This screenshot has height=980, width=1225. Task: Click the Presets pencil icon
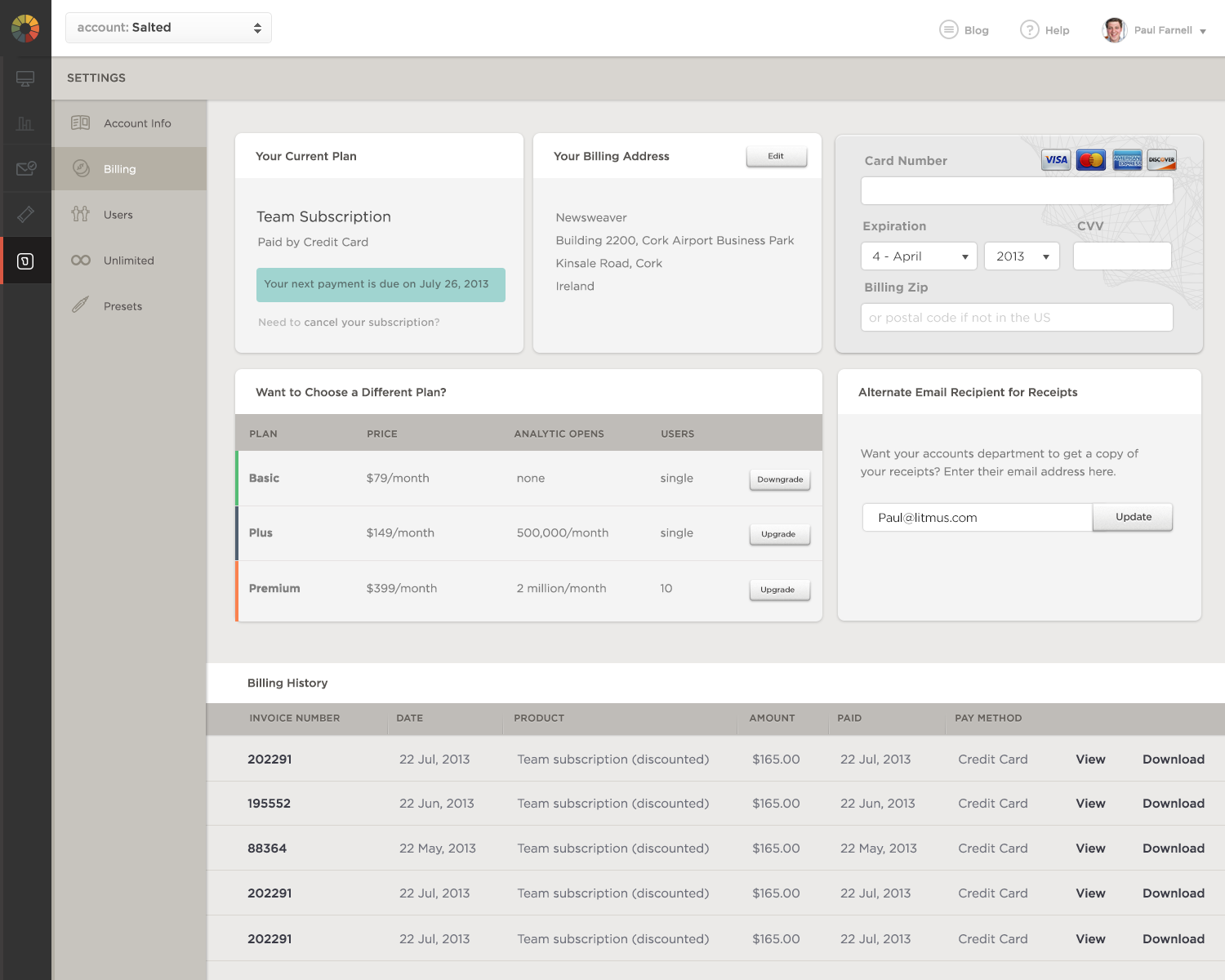[x=80, y=305]
